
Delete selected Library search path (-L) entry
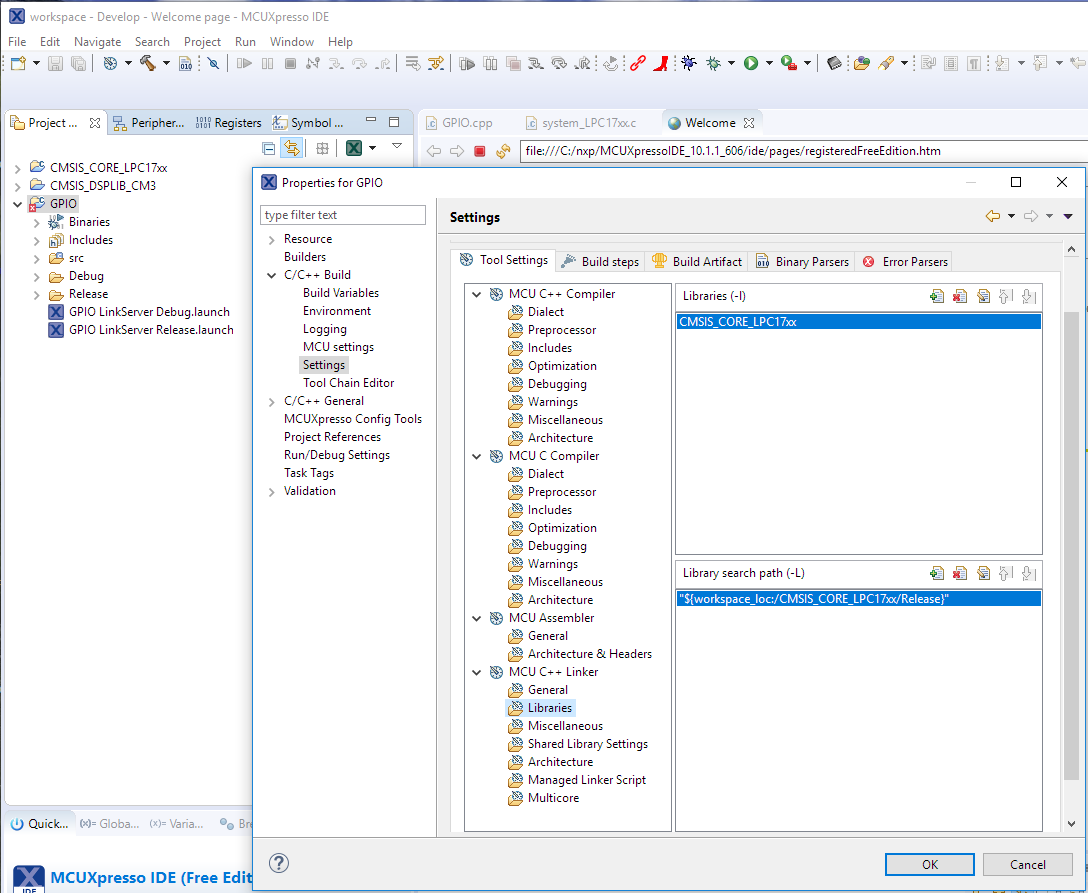click(960, 573)
